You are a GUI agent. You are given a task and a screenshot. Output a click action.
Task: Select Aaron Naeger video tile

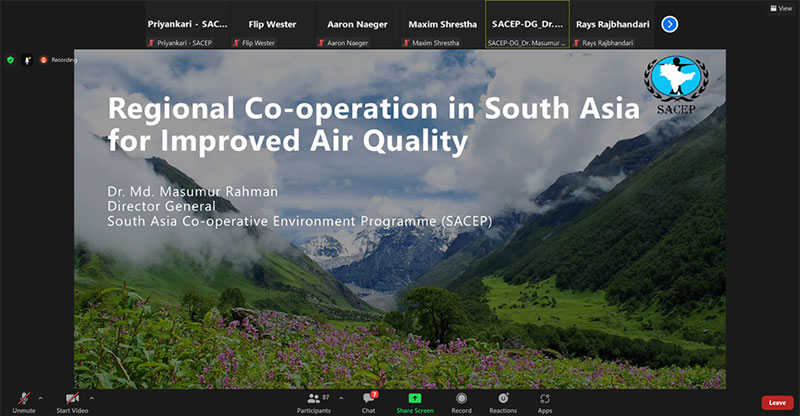(357, 24)
